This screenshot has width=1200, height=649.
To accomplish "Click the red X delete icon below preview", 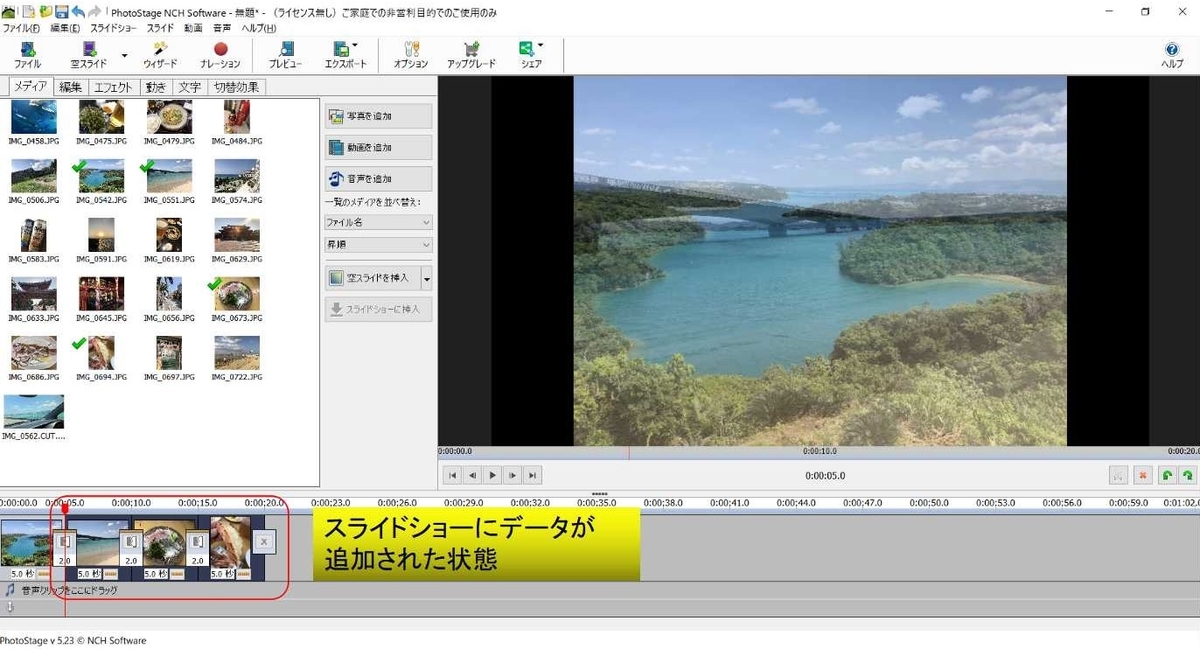I will pyautogui.click(x=1143, y=476).
